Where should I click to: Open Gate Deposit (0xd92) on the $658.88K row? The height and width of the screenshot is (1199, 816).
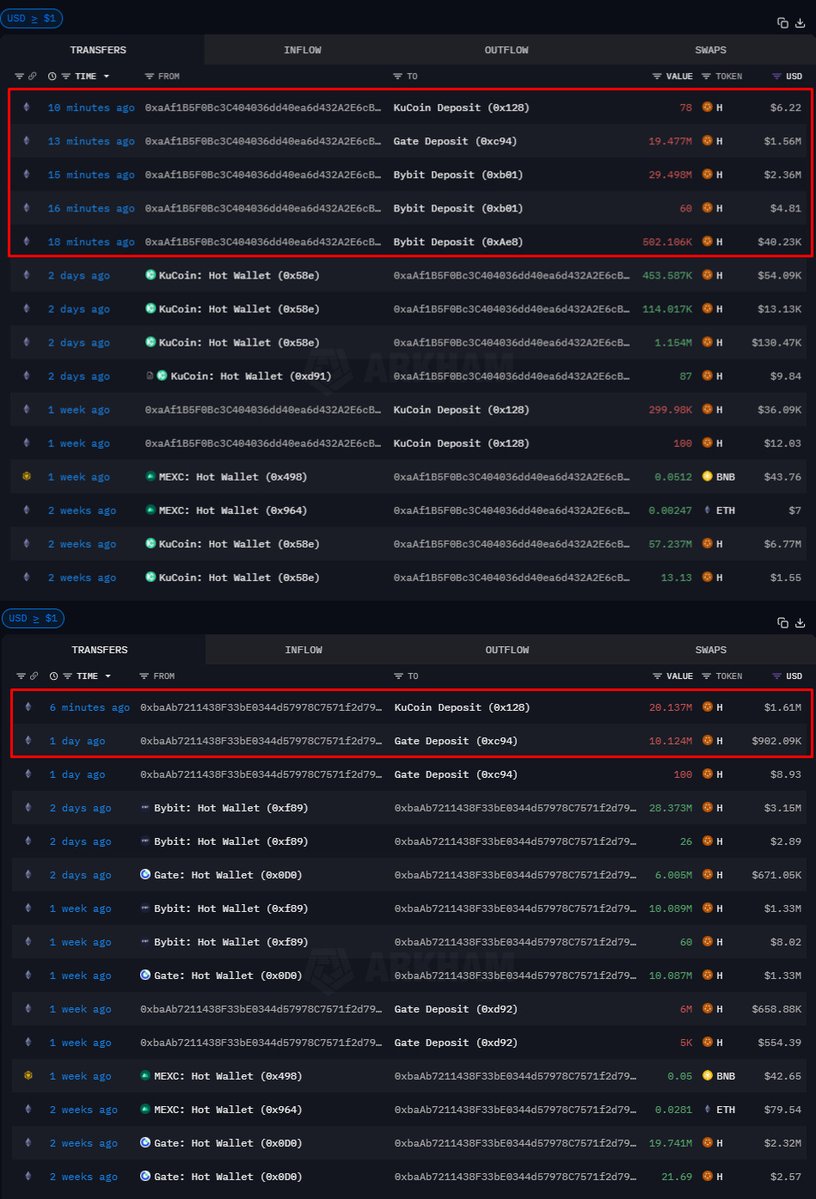(456, 1009)
